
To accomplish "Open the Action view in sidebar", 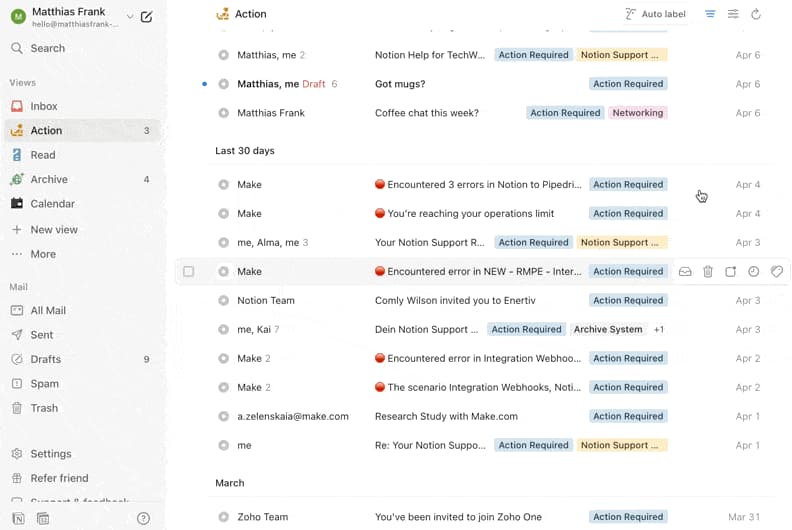I will [x=82, y=130].
